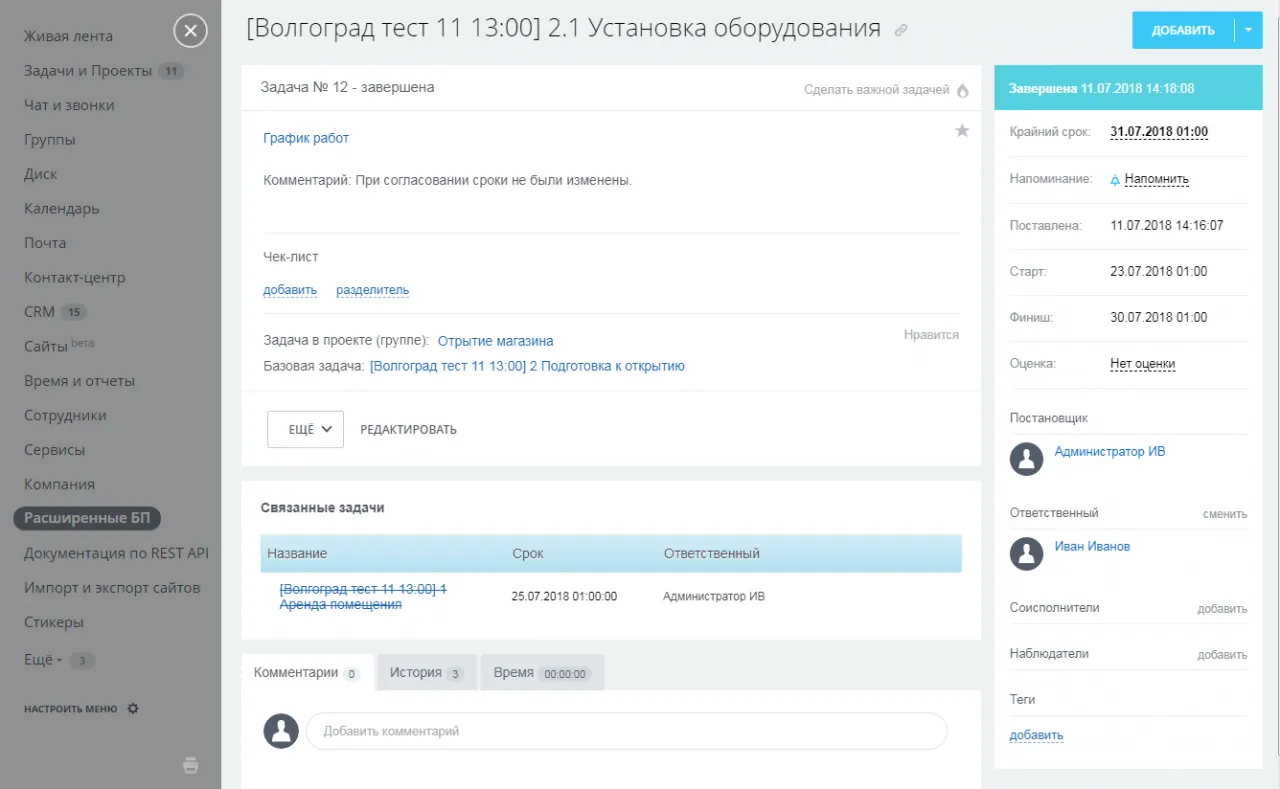Click in the Добавить комментарий field
Viewport: 1280px width, 789px height.
coord(625,731)
